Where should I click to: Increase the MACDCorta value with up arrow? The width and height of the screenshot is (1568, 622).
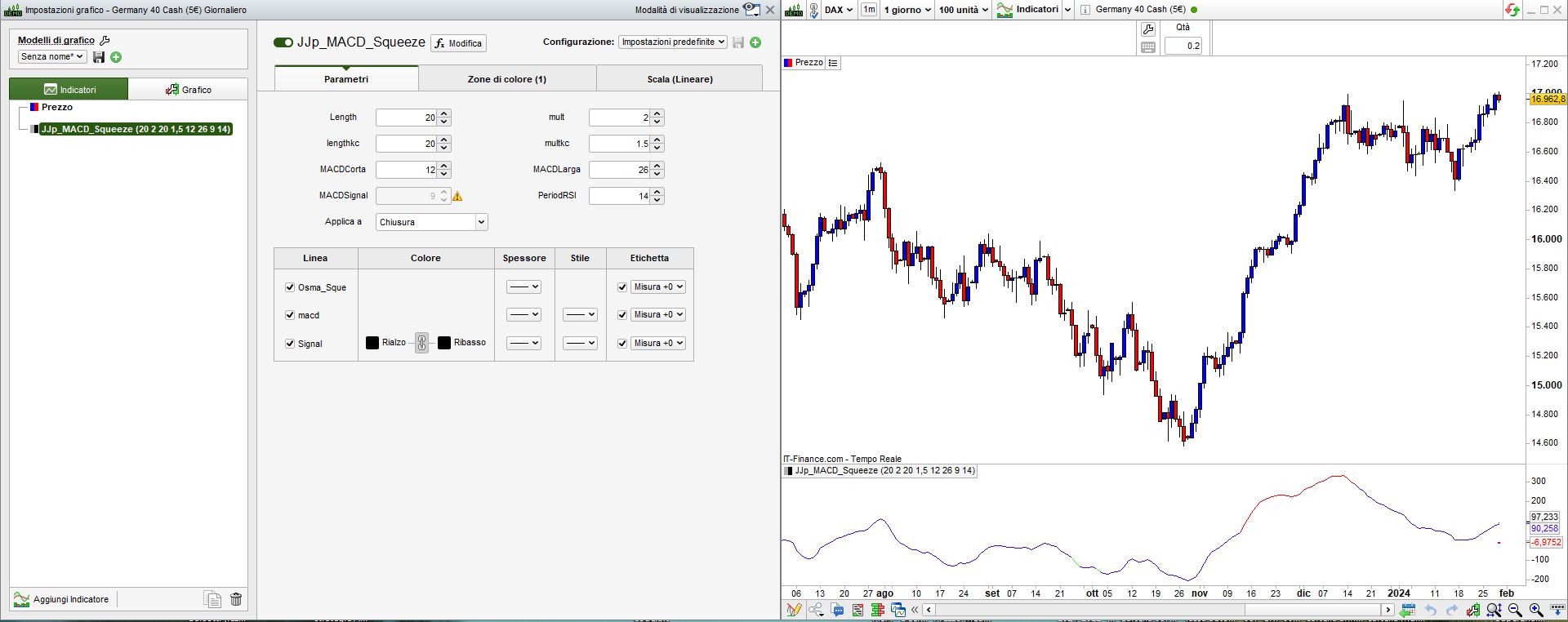tap(444, 166)
